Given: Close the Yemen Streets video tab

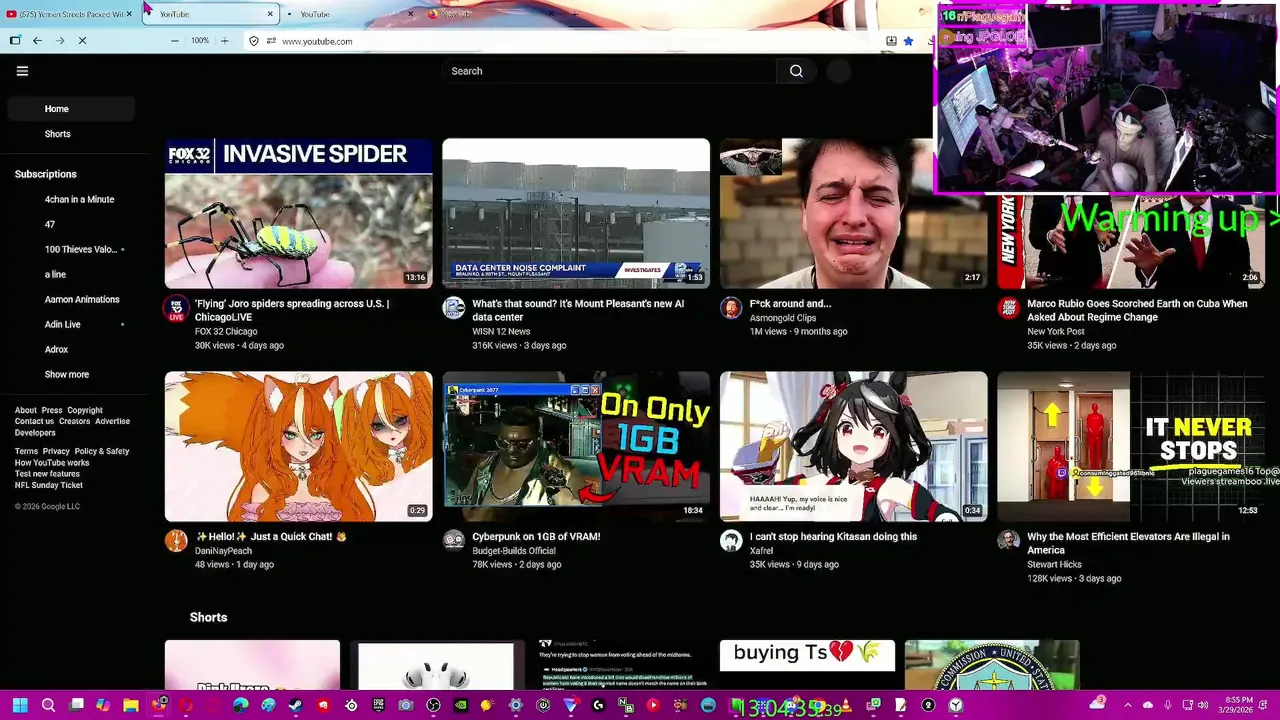Looking at the screenshot, I should pos(129,14).
